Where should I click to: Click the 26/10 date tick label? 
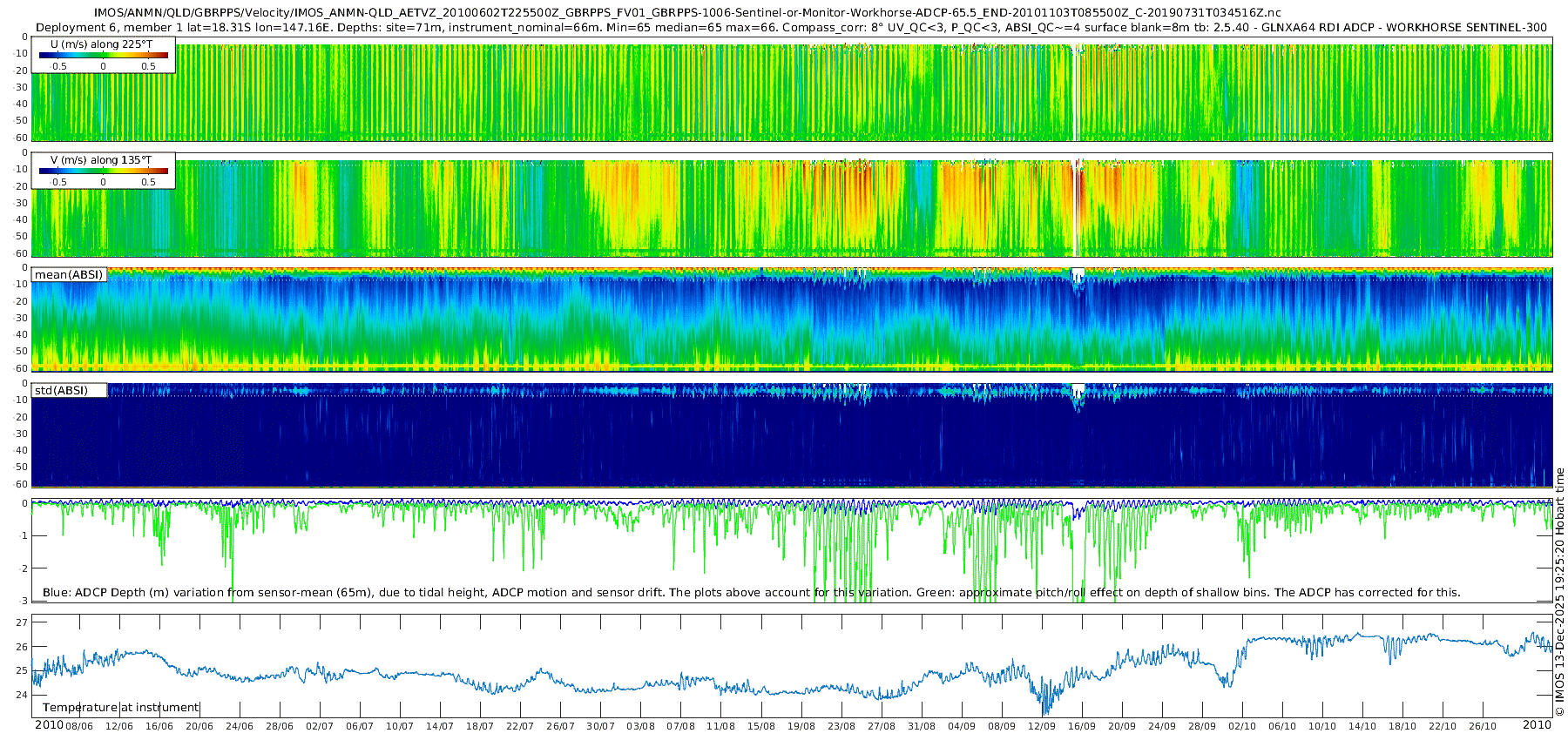pyautogui.click(x=1483, y=726)
